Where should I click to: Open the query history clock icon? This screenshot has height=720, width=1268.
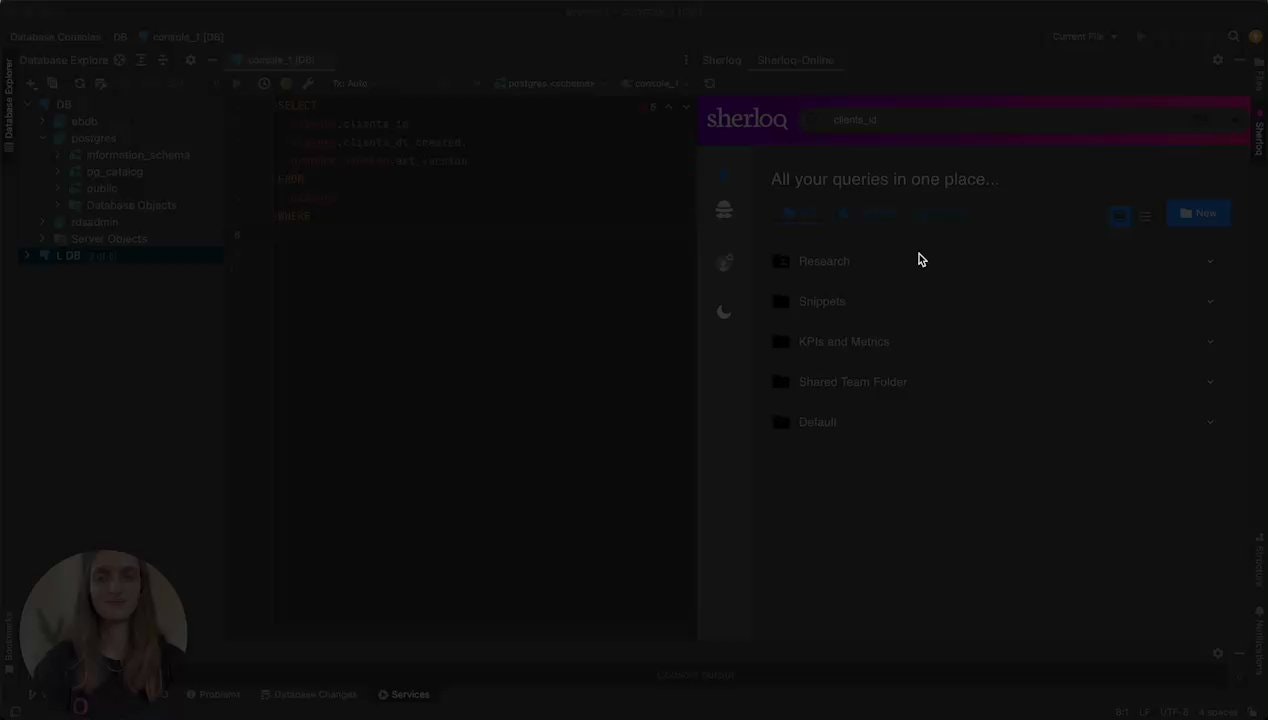[264, 84]
